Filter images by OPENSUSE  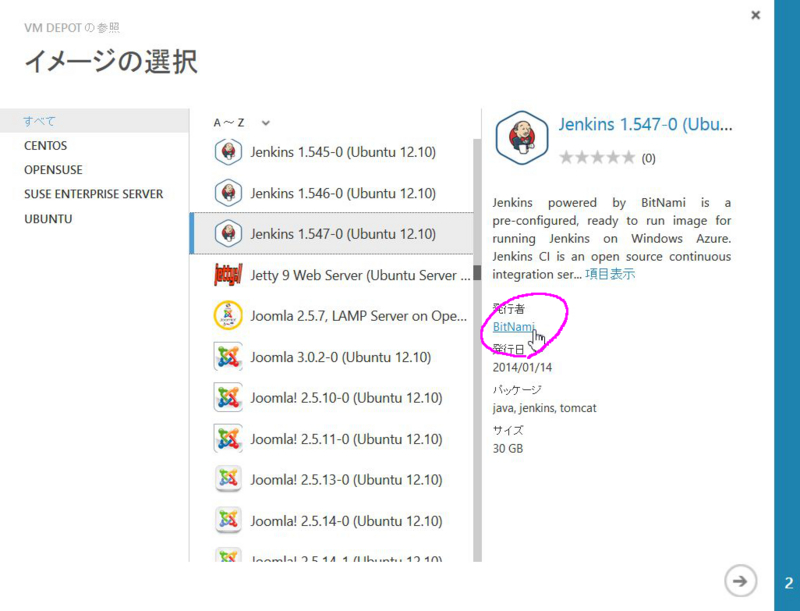(x=53, y=170)
